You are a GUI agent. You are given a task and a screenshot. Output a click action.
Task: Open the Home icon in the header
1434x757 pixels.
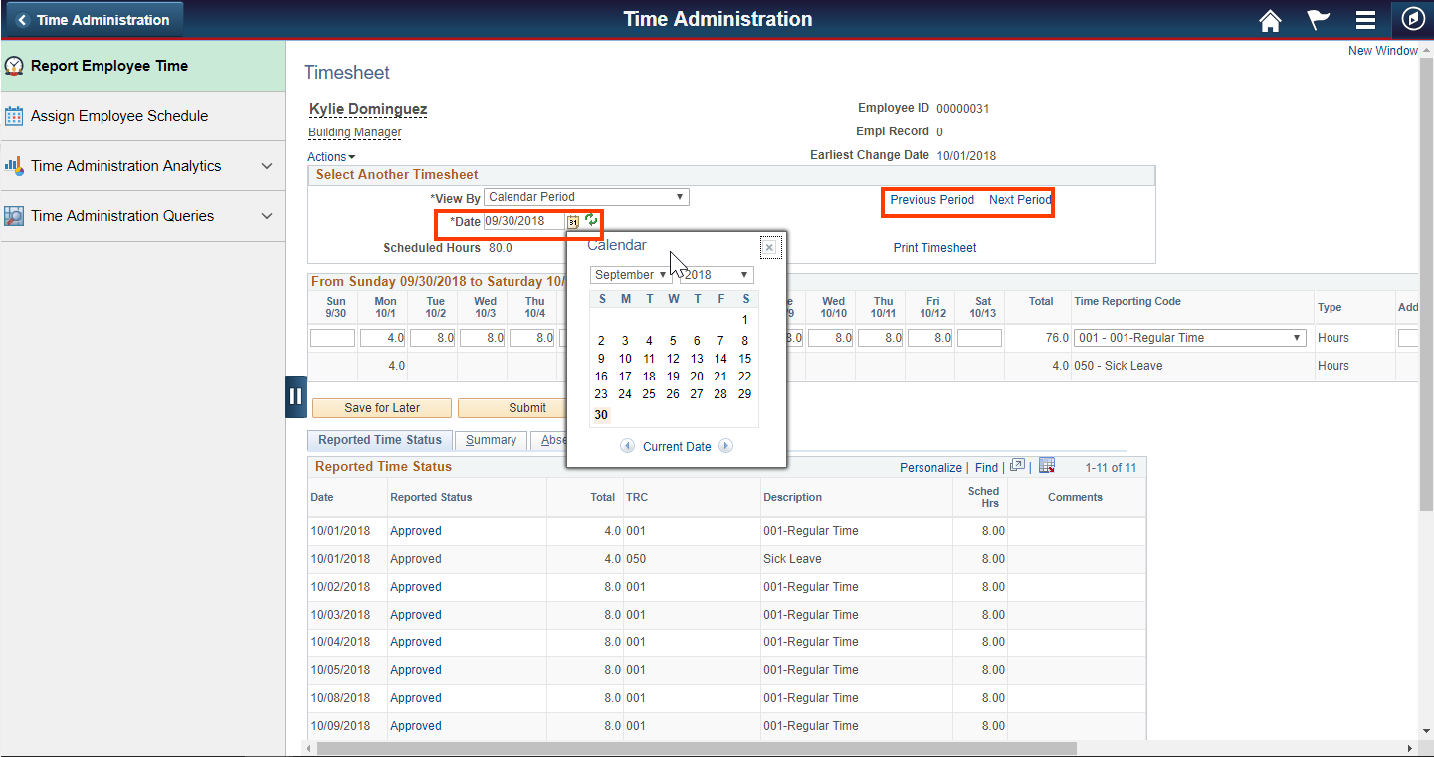(1270, 19)
